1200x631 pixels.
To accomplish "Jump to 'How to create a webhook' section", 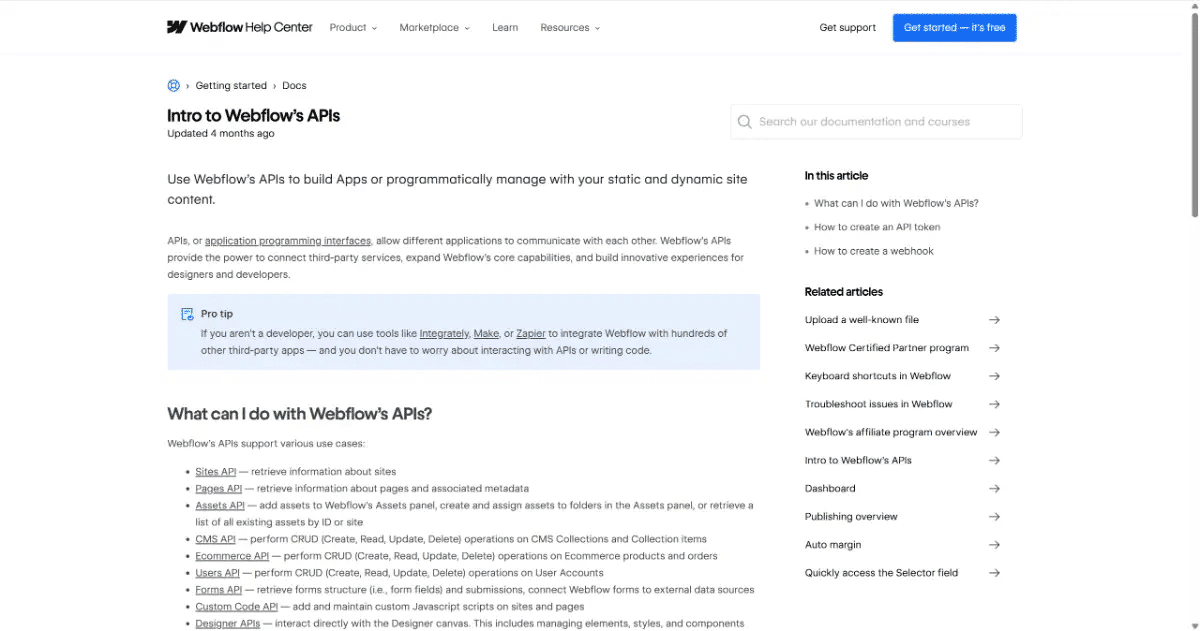I will pyautogui.click(x=875, y=251).
